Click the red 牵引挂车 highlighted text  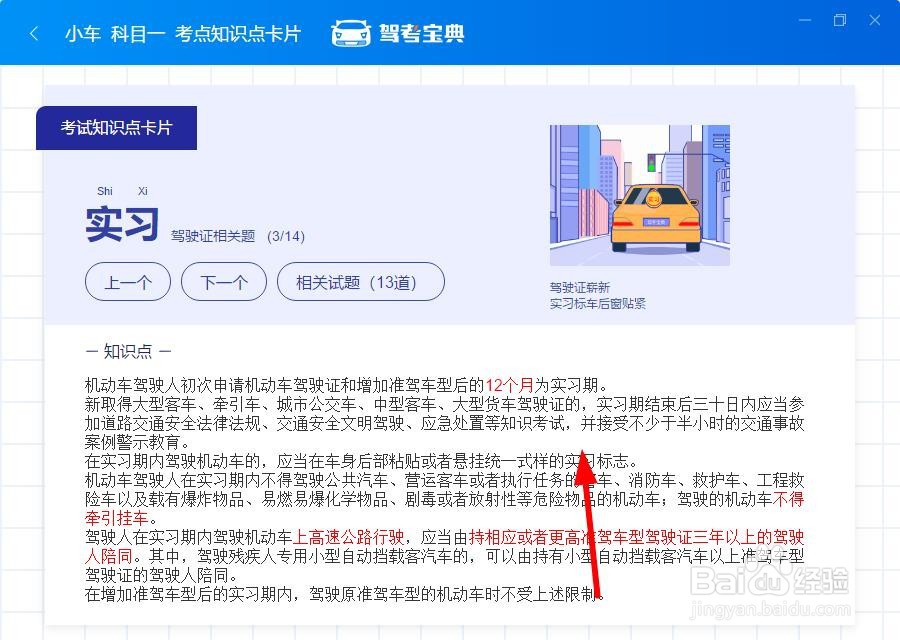coord(117,518)
